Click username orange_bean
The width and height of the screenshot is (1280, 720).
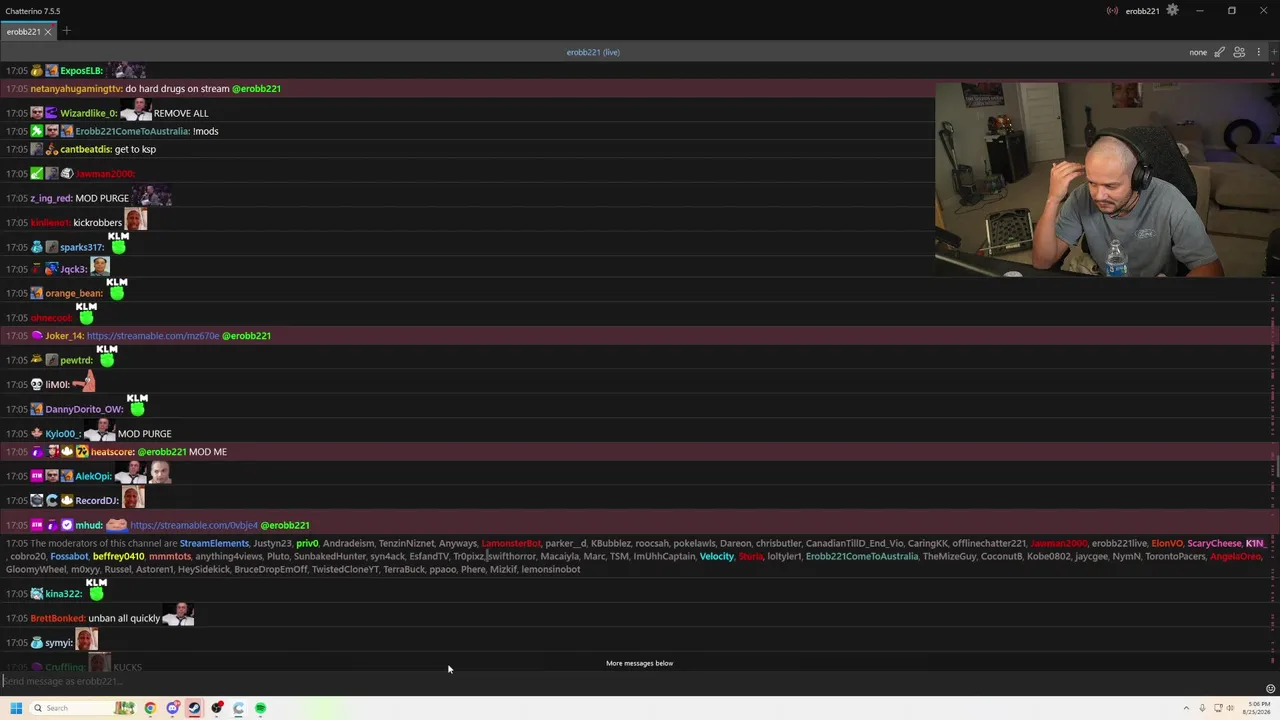[74, 293]
